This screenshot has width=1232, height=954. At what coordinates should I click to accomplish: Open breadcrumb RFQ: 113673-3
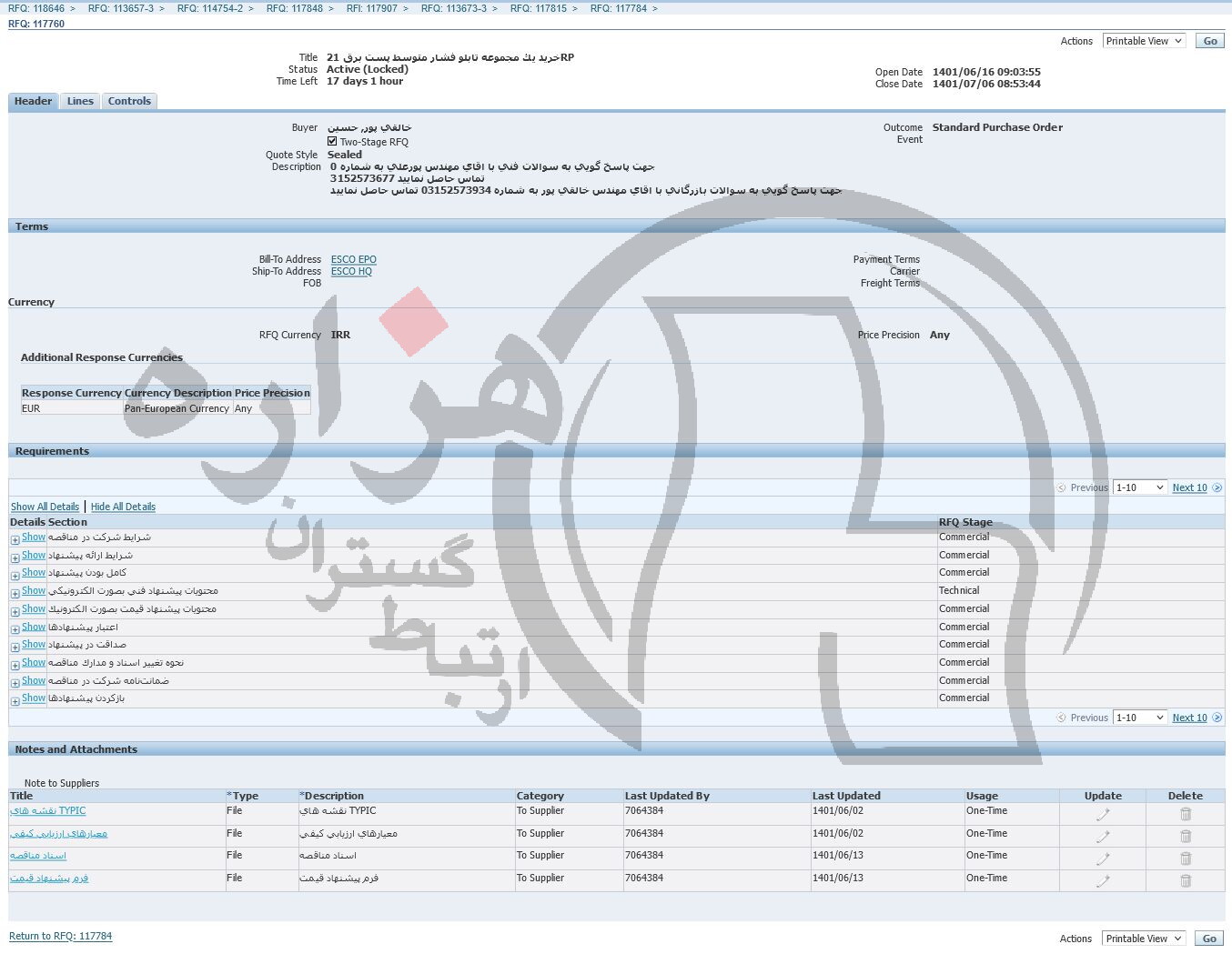point(454,8)
